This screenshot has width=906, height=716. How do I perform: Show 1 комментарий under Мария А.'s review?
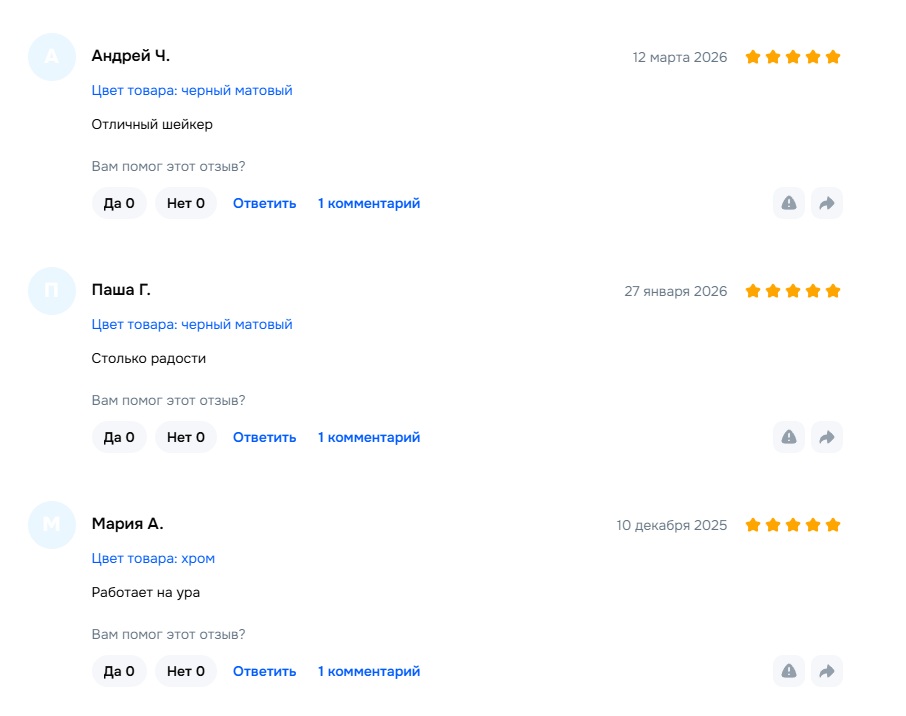point(369,671)
